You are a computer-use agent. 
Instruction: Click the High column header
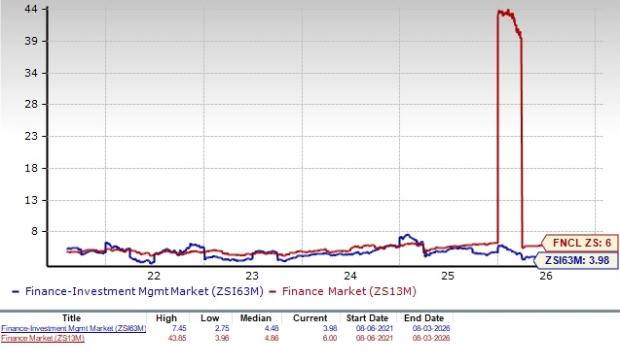tap(166, 318)
